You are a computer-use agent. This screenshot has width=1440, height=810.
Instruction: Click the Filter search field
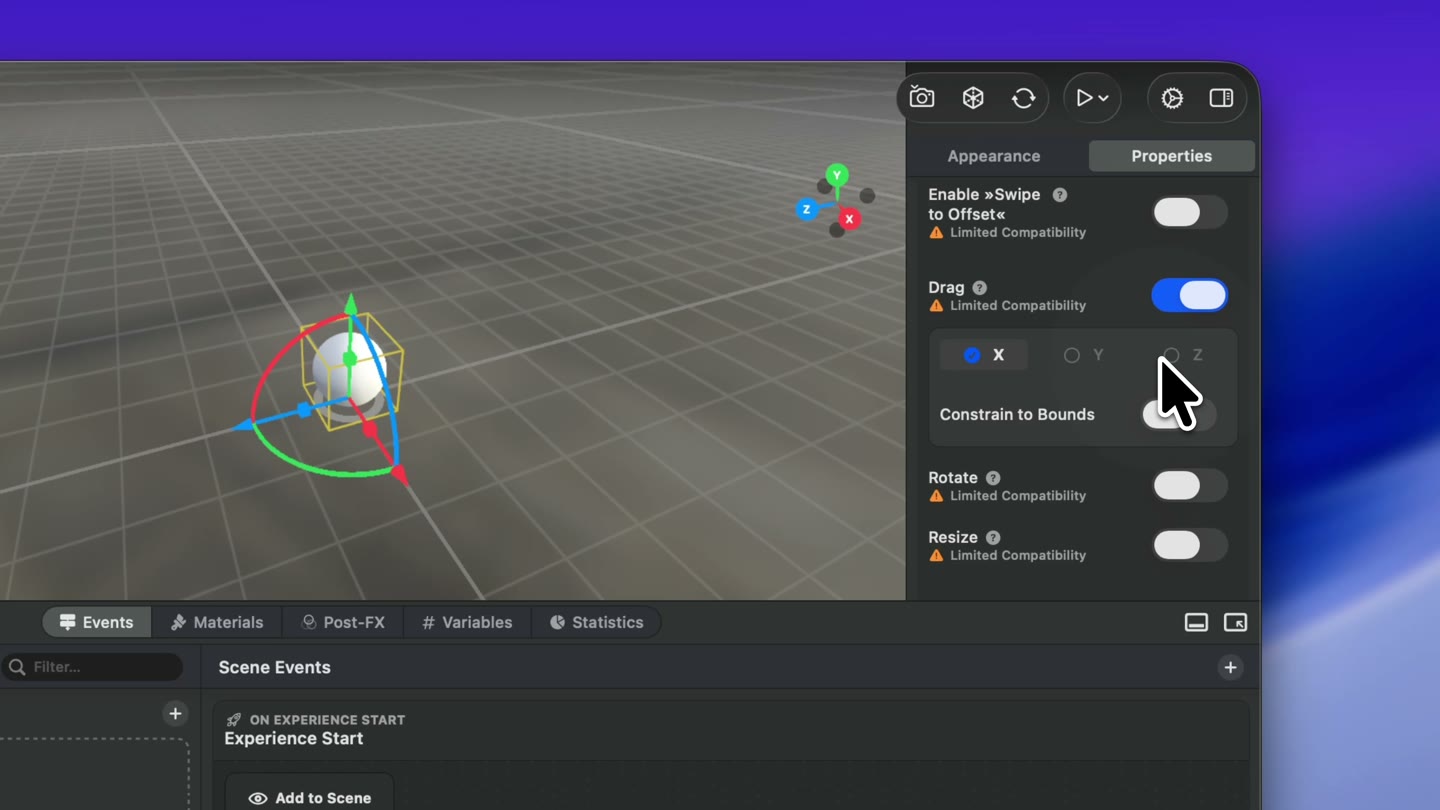(92, 667)
